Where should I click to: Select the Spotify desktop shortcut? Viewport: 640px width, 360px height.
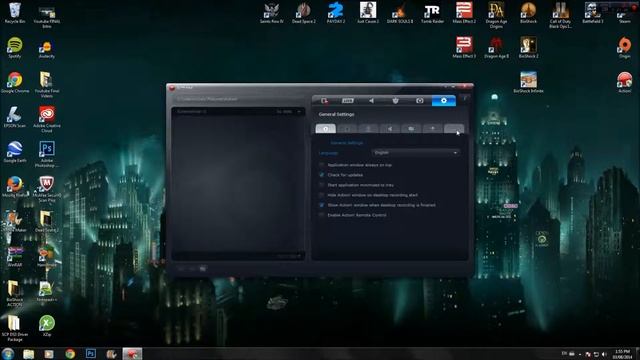[15, 47]
